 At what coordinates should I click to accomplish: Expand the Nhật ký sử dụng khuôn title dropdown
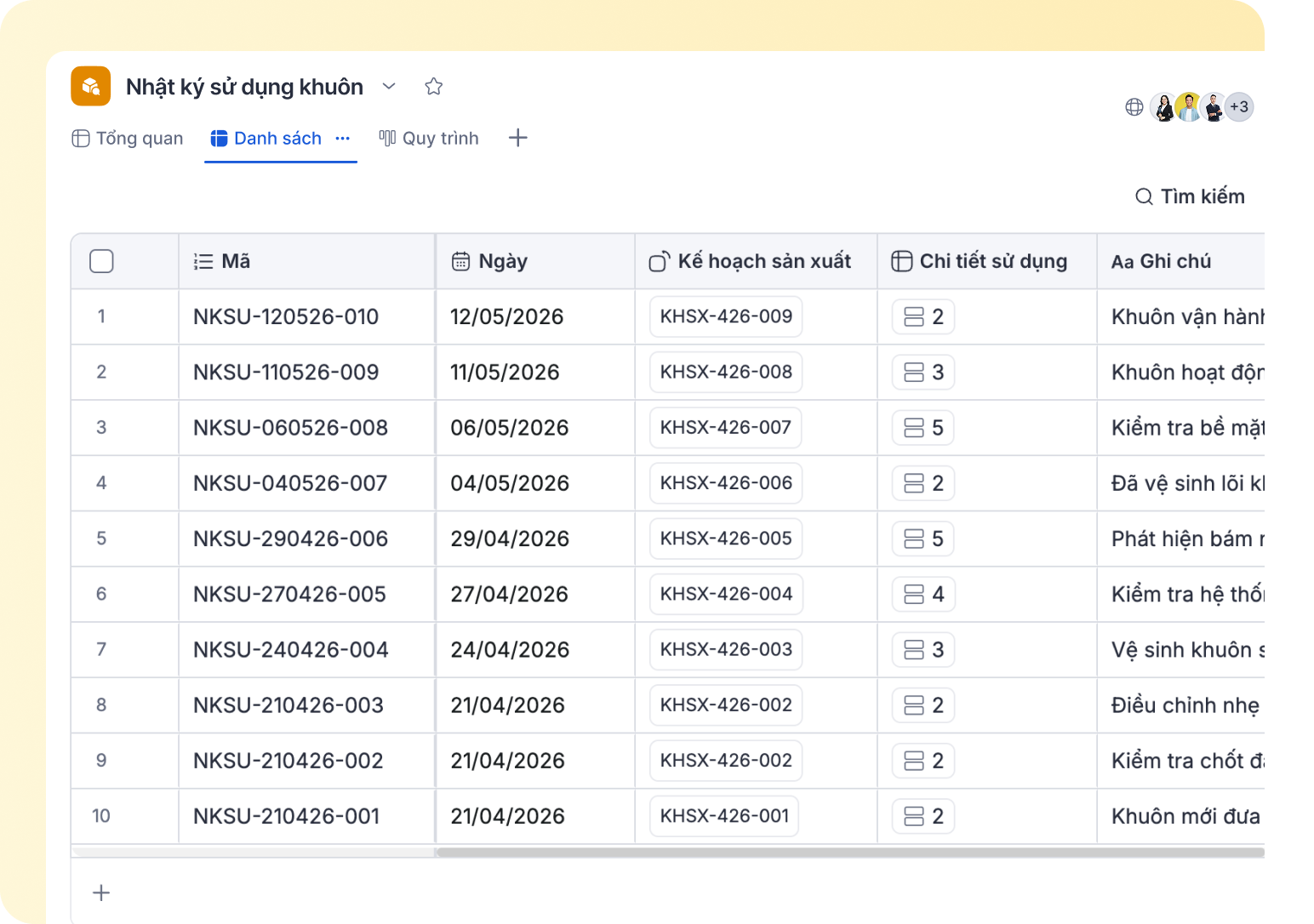389,86
